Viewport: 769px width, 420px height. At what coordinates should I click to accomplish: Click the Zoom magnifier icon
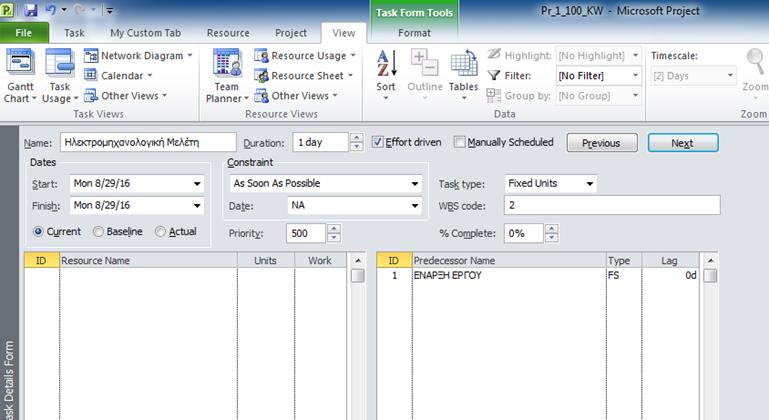coord(755,61)
